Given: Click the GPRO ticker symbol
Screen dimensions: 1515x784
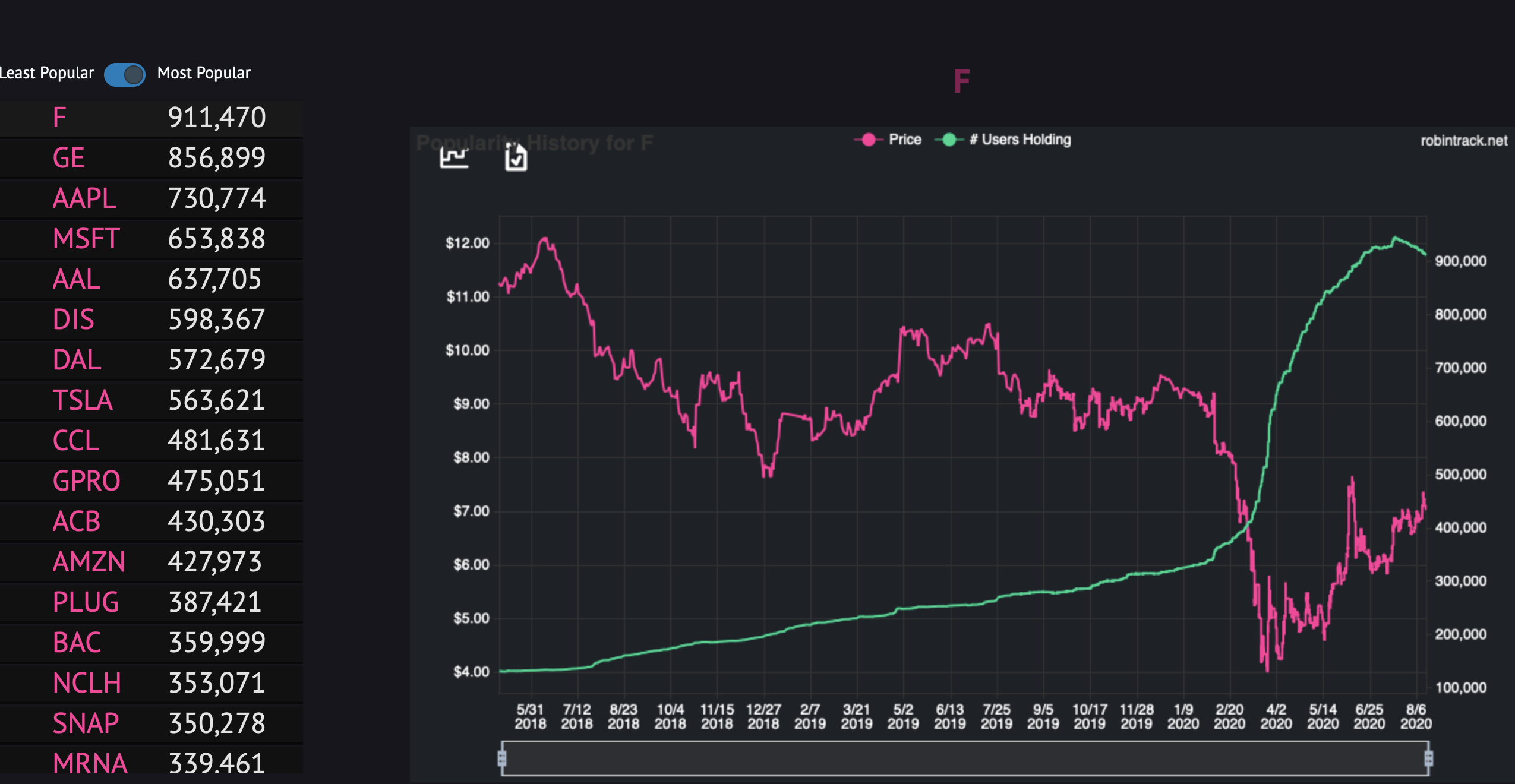Looking at the screenshot, I should point(86,481).
